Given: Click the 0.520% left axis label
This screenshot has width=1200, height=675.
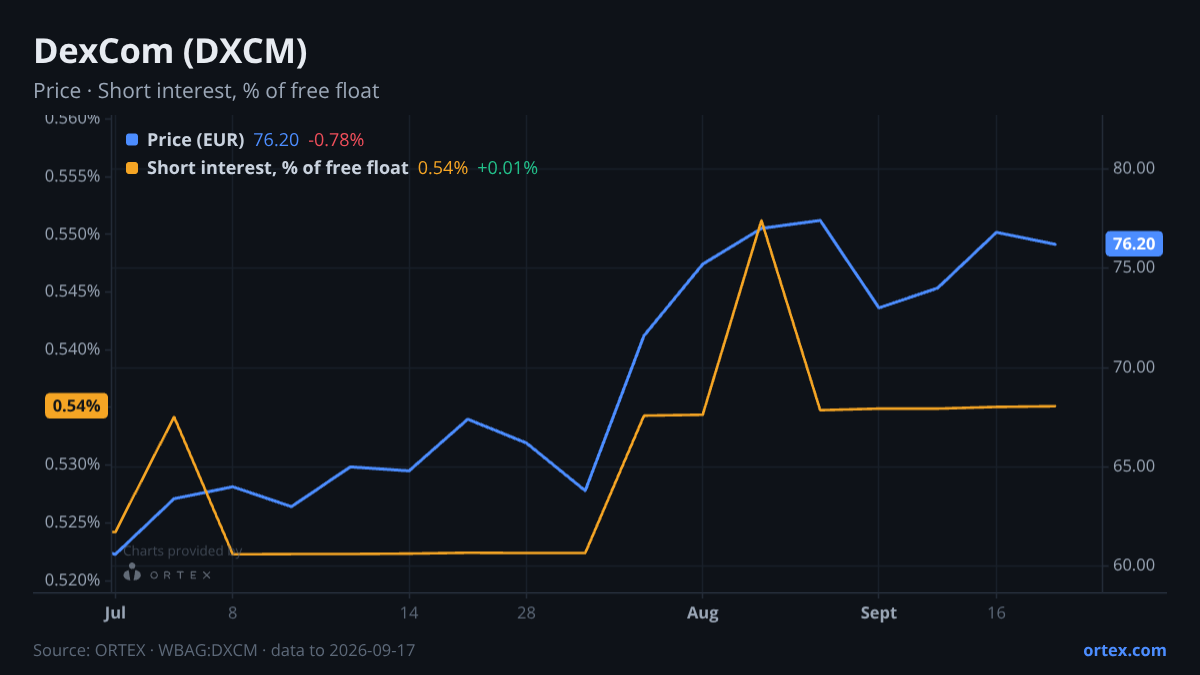Looking at the screenshot, I should click(x=72, y=580).
